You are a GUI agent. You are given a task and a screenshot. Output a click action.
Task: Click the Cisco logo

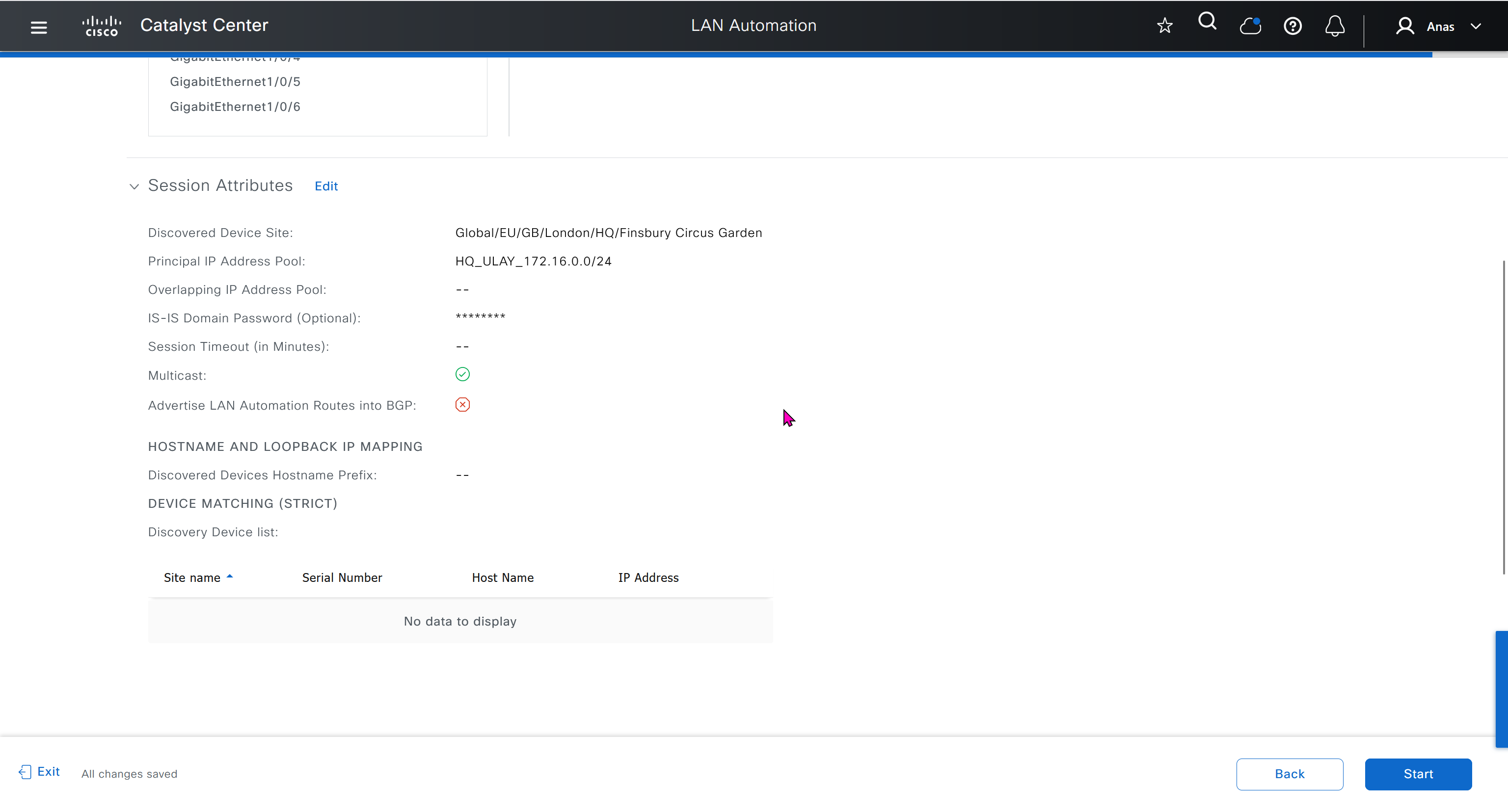pos(101,26)
